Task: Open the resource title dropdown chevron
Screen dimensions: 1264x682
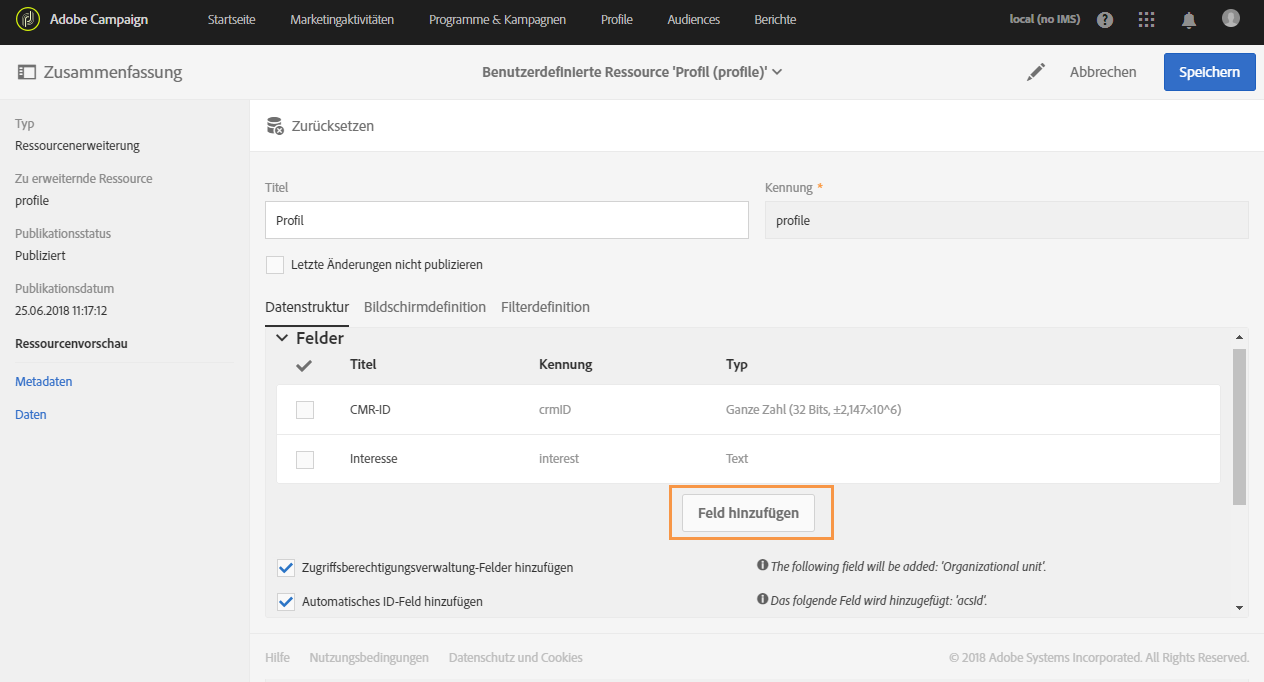Action: click(x=777, y=72)
